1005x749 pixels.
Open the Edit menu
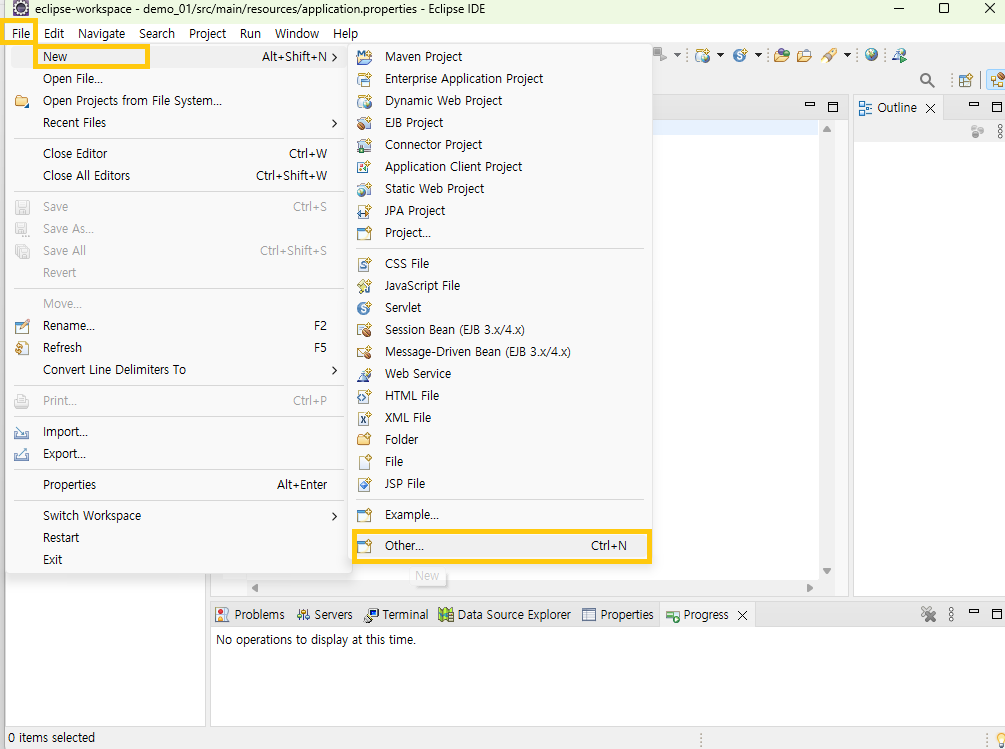click(54, 34)
